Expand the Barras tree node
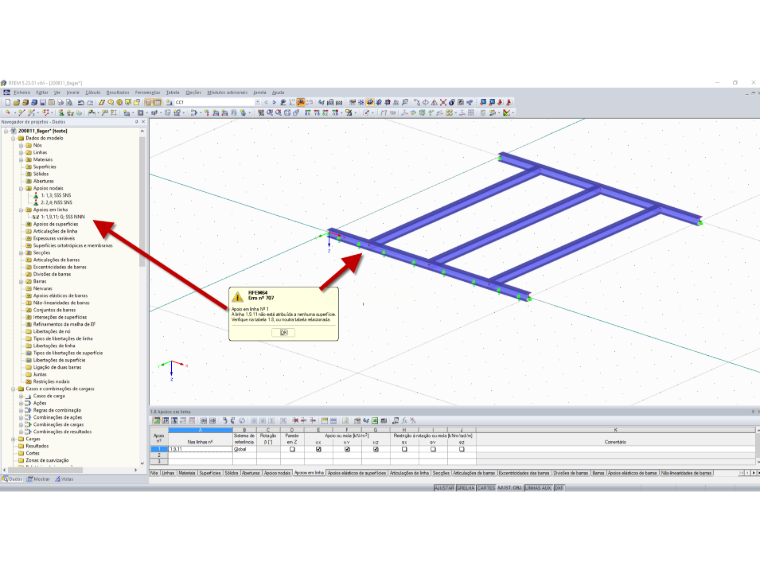760x570 pixels. (x=21, y=281)
